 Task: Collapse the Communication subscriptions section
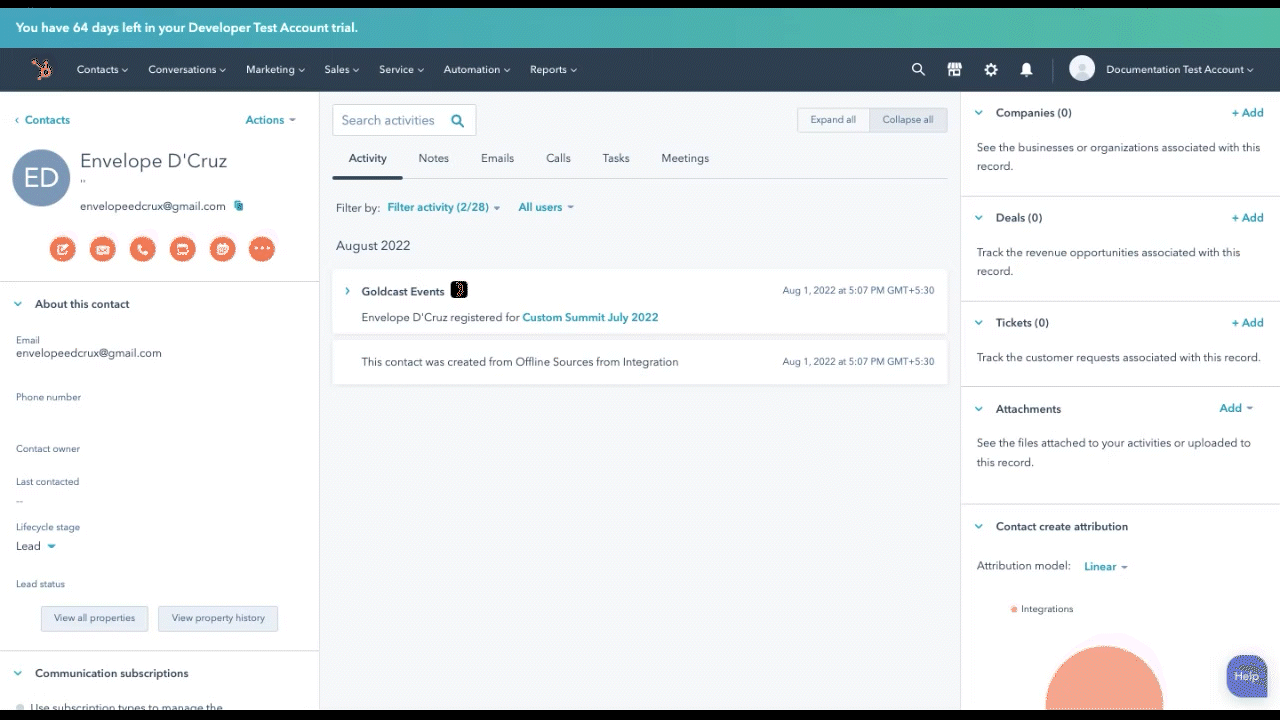click(18, 674)
